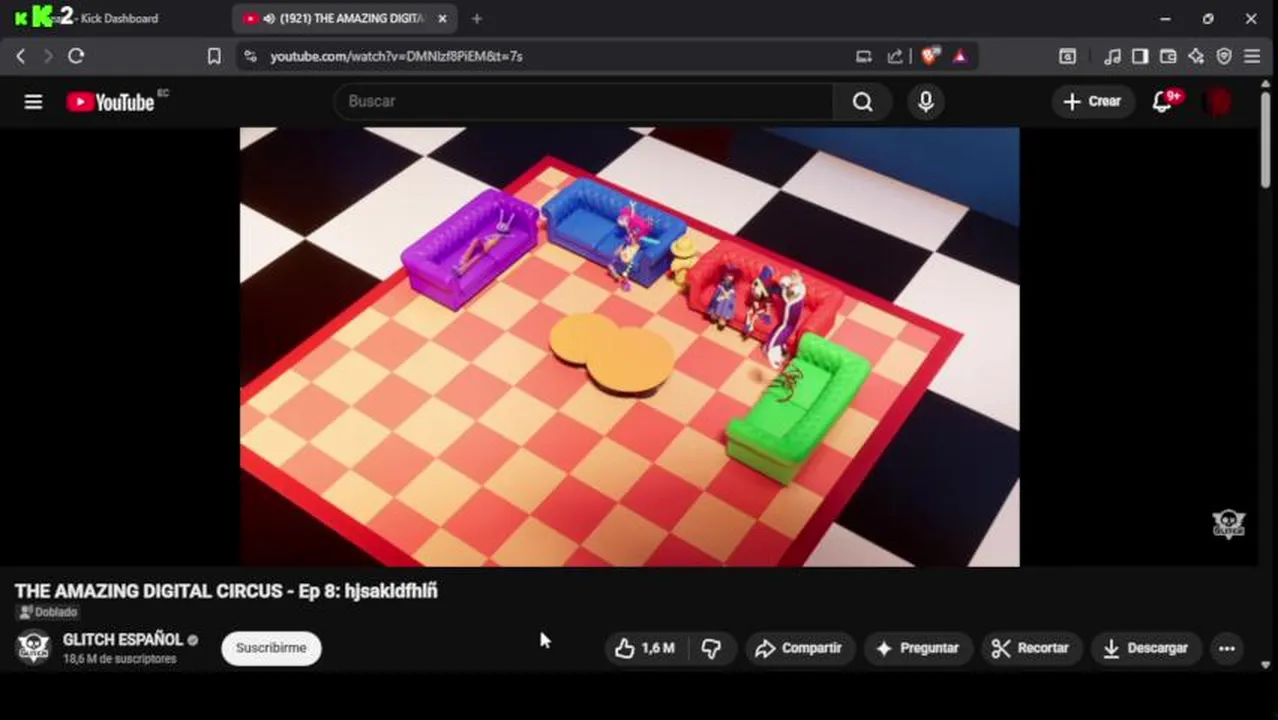The height and width of the screenshot is (720, 1278).
Task: Open the Brave playlist music icon
Action: point(1112,56)
